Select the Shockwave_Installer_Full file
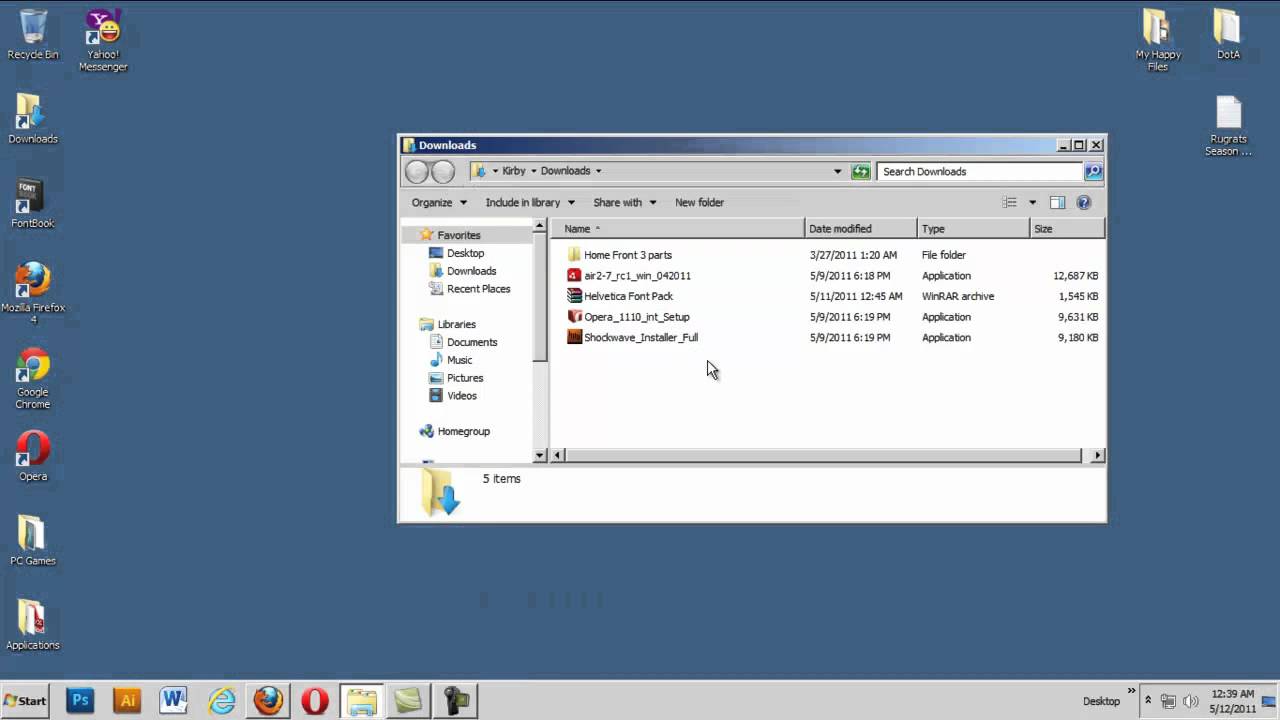 pos(640,337)
